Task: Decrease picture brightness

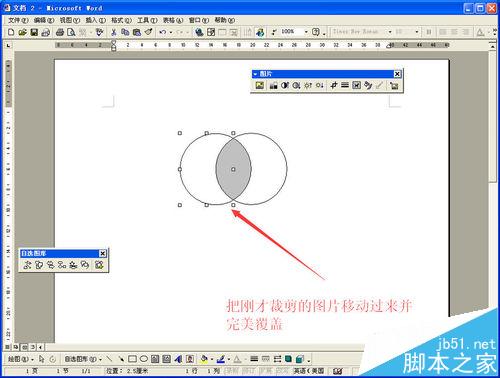Action: coord(319,85)
